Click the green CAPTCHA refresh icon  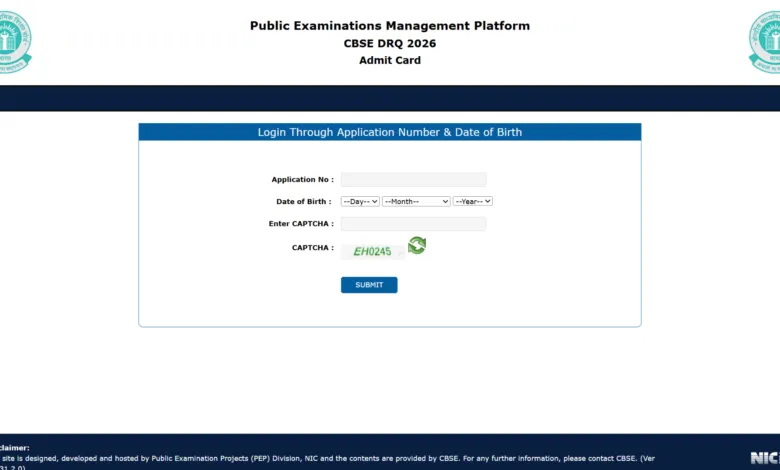(x=417, y=245)
